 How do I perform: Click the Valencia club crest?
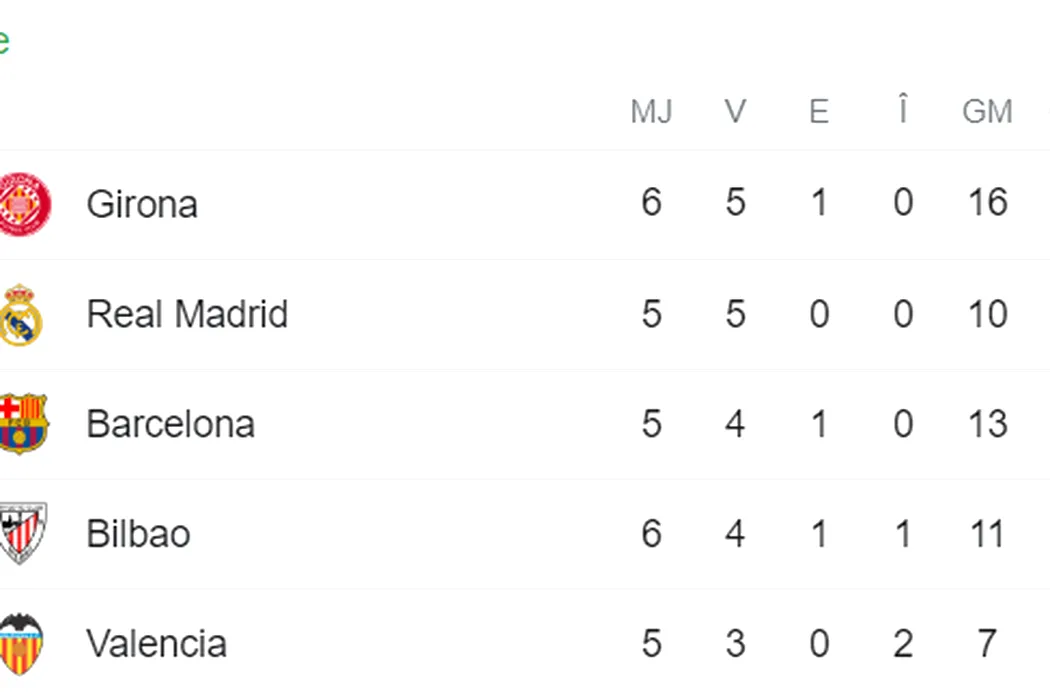21,643
